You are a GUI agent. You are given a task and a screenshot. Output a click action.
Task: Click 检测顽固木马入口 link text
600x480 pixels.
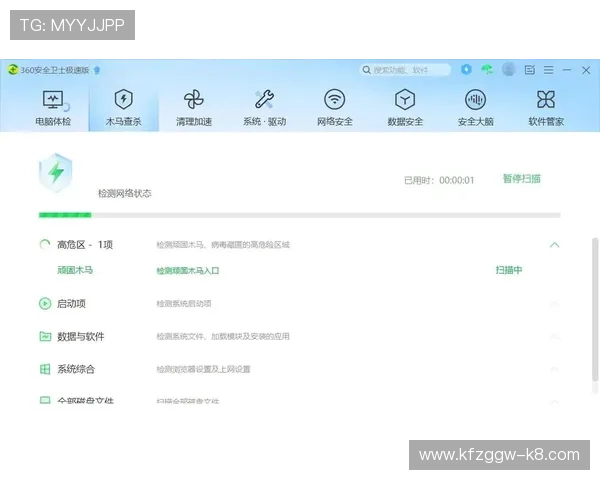click(188, 271)
